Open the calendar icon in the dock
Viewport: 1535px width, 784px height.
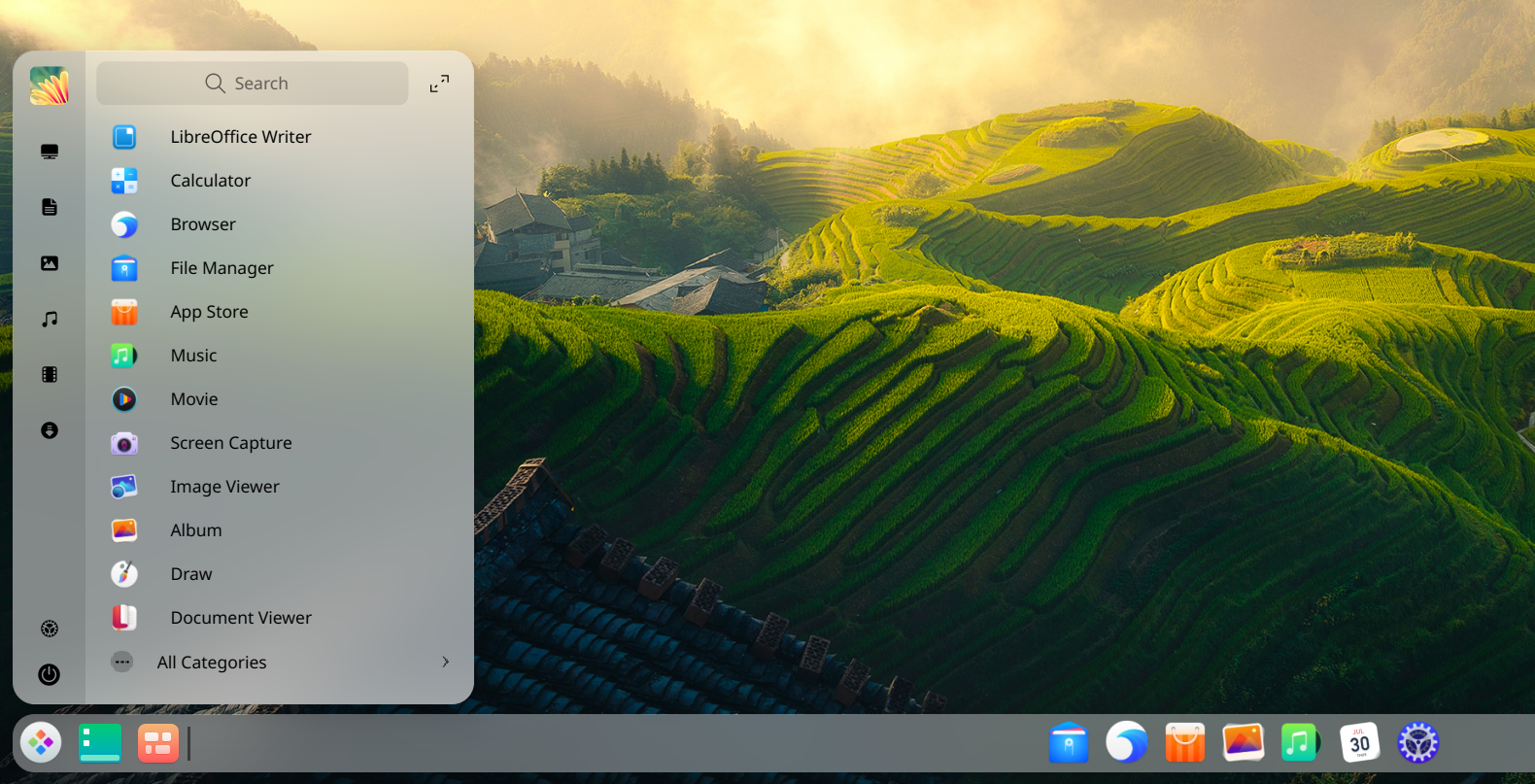[x=1359, y=744]
